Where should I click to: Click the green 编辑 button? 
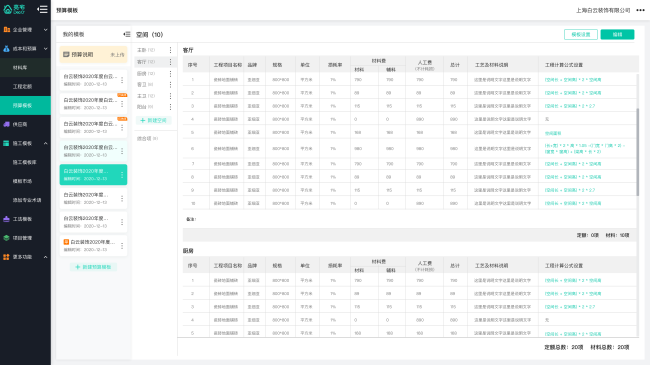point(617,34)
